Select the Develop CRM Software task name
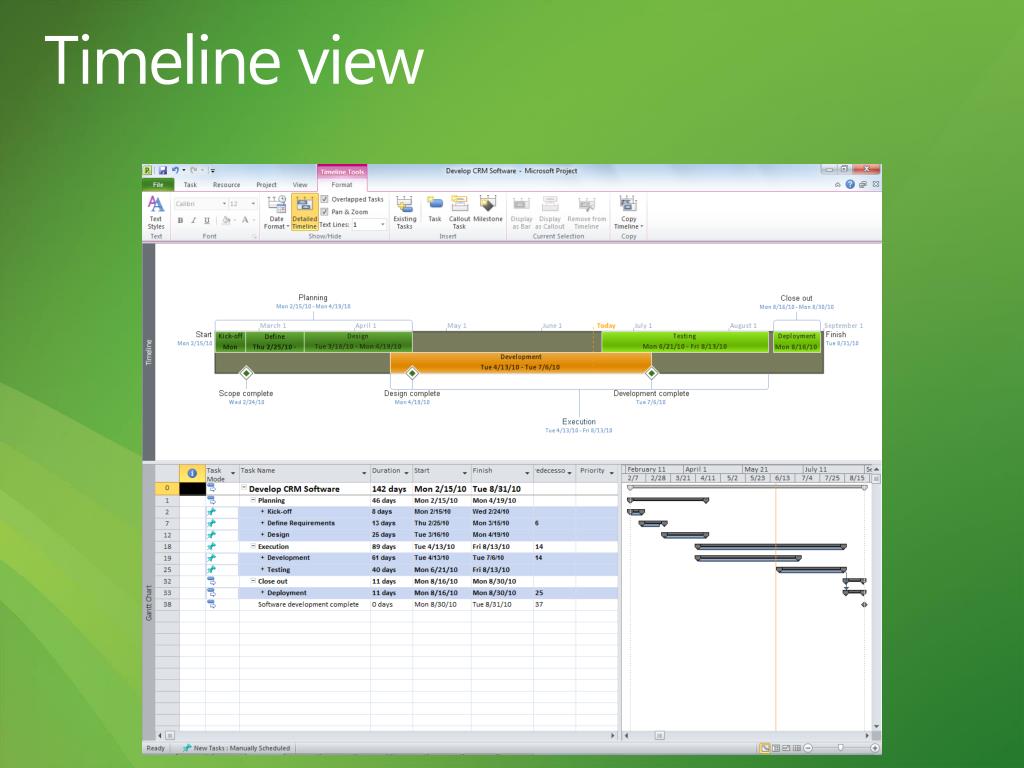Screen dimensions: 1024x768 pos(294,488)
